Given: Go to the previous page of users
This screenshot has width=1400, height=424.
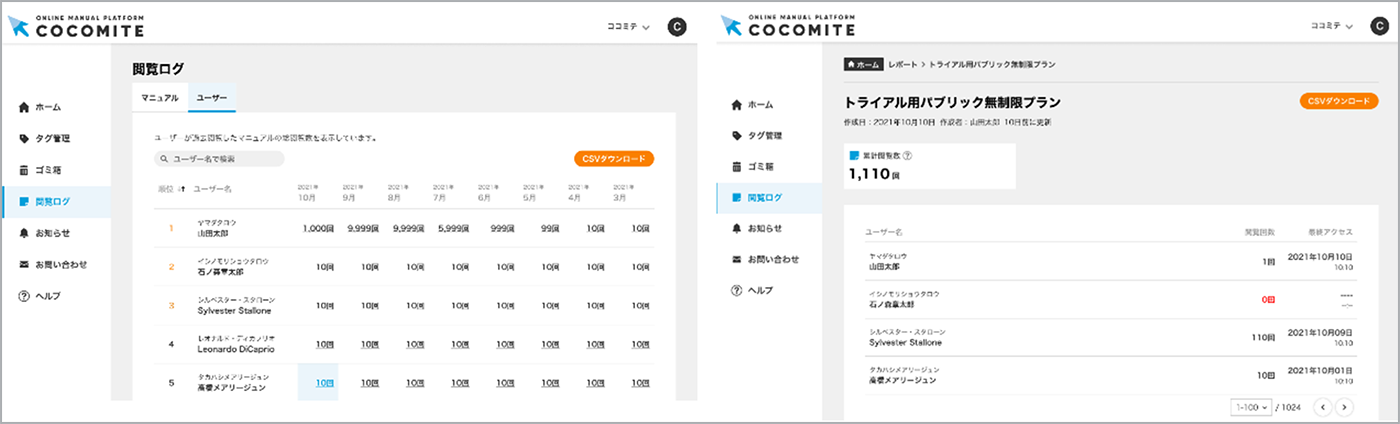Looking at the screenshot, I should pos(1322,407).
